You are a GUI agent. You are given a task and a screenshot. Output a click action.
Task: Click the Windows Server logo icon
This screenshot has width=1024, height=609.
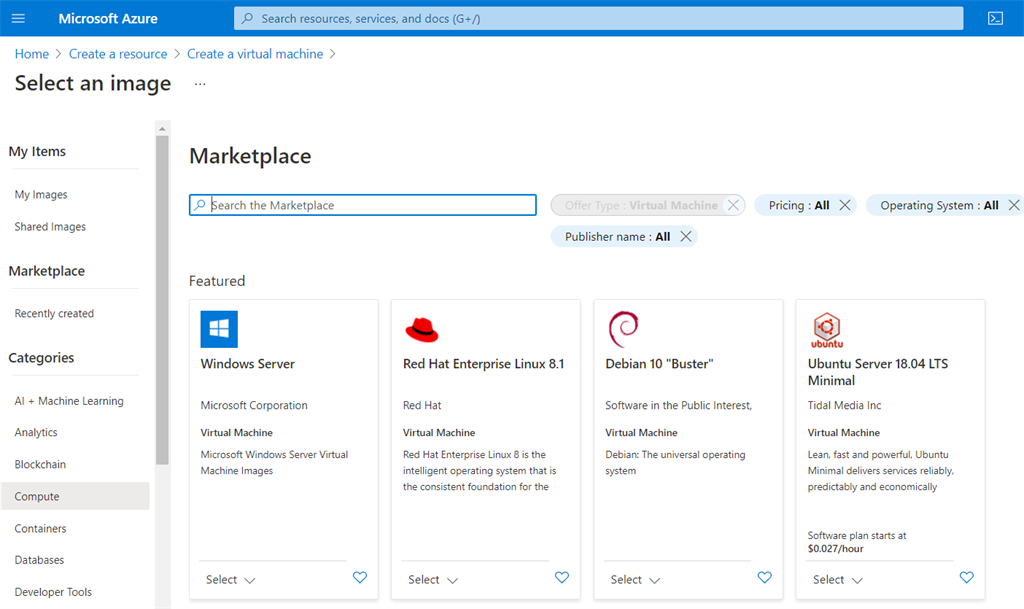(x=219, y=329)
